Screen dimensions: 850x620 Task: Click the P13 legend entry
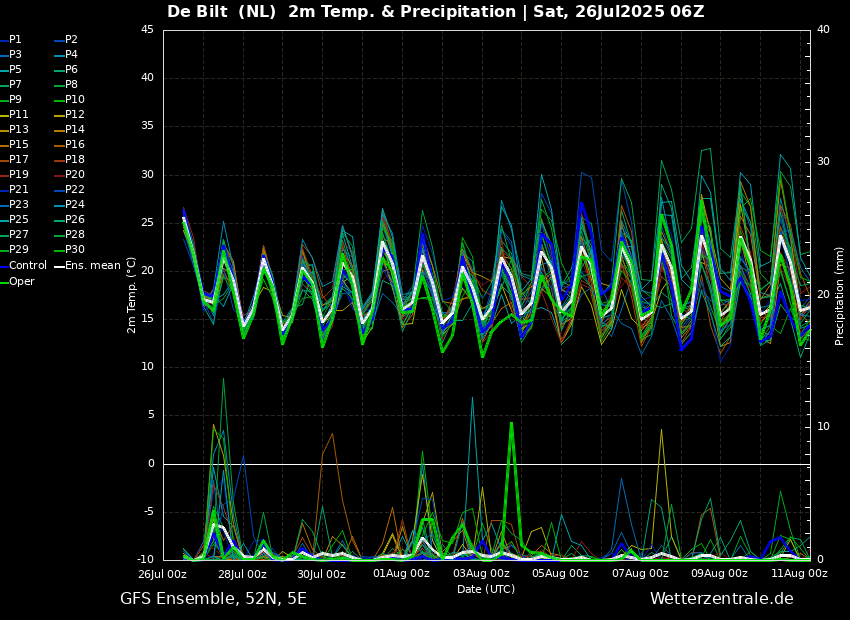pyautogui.click(x=14, y=130)
